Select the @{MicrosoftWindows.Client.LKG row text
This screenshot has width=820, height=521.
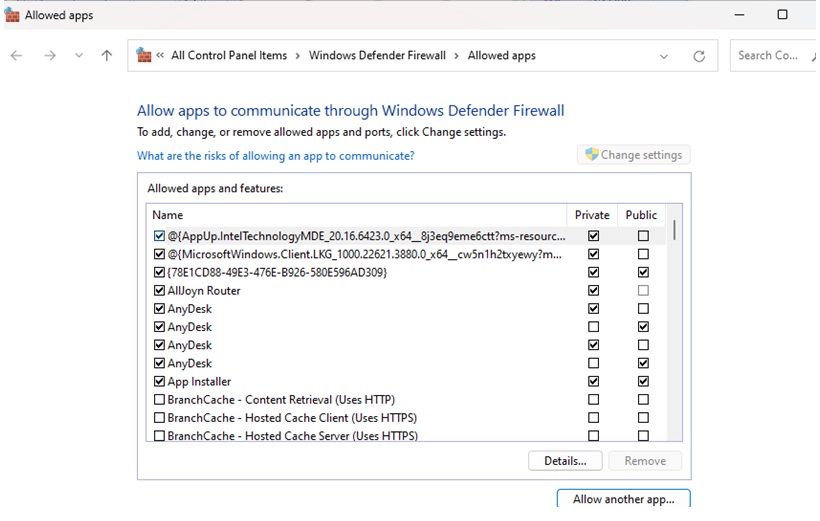[365, 255]
